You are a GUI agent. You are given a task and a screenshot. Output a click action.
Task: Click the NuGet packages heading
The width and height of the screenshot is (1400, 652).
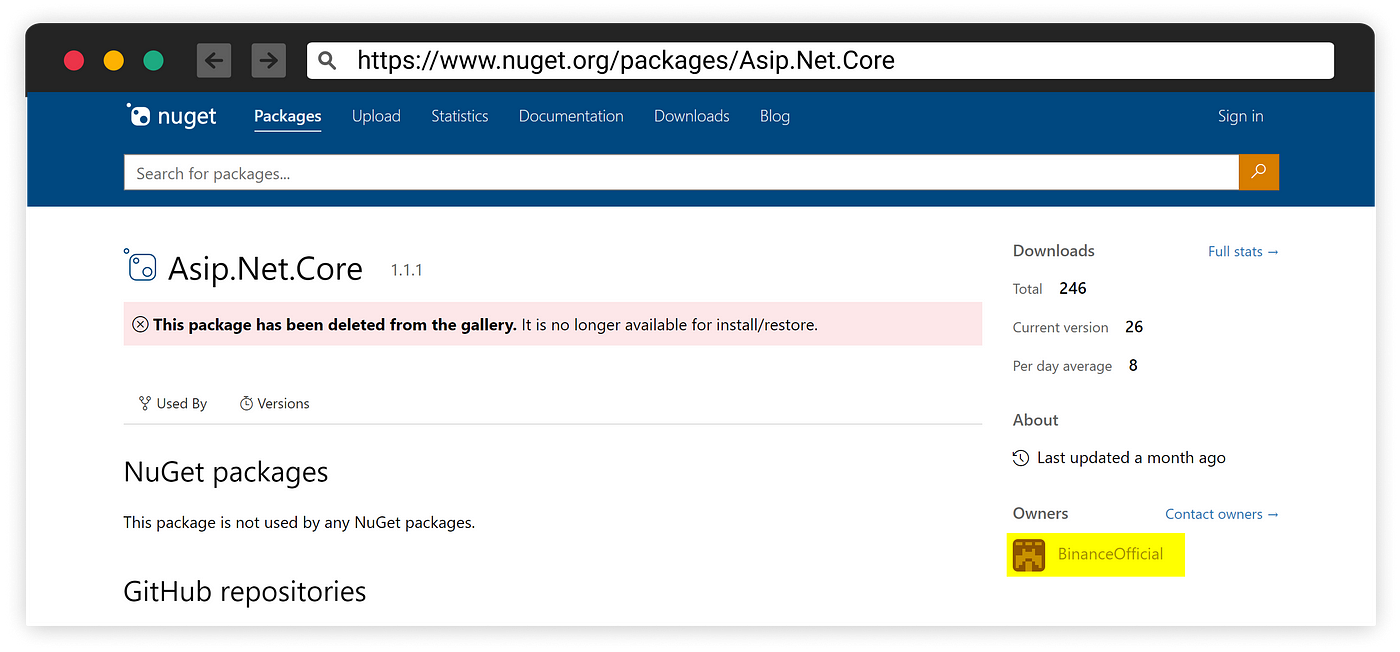tap(226, 472)
